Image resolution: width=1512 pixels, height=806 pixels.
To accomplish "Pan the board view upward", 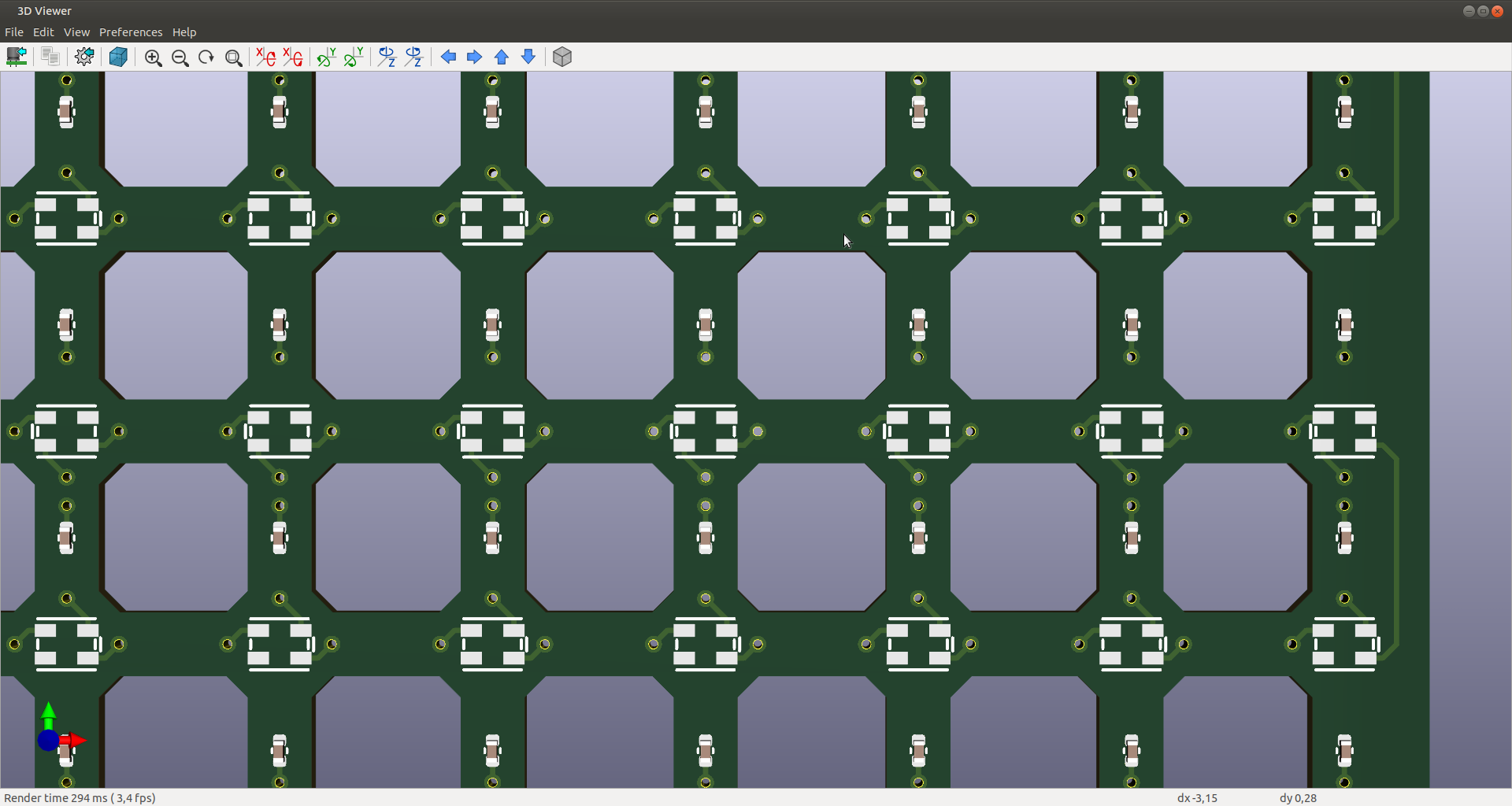I will (x=501, y=57).
